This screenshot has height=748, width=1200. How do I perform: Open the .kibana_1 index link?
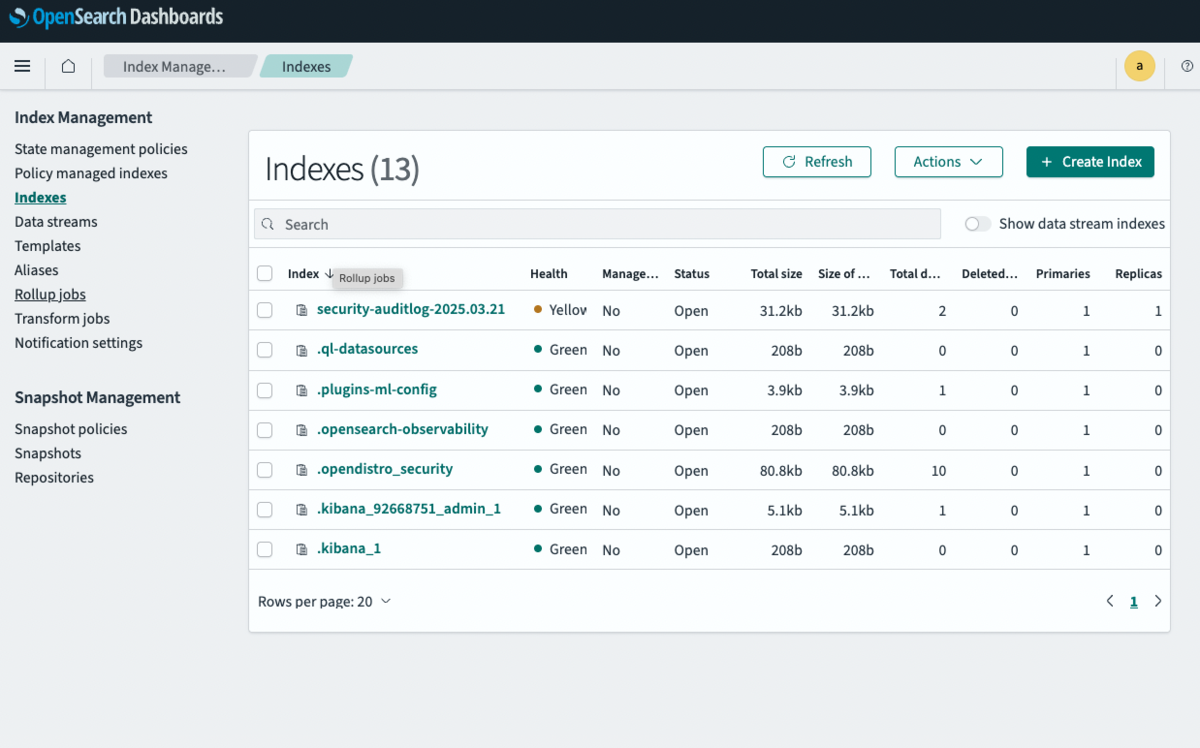click(x=349, y=549)
